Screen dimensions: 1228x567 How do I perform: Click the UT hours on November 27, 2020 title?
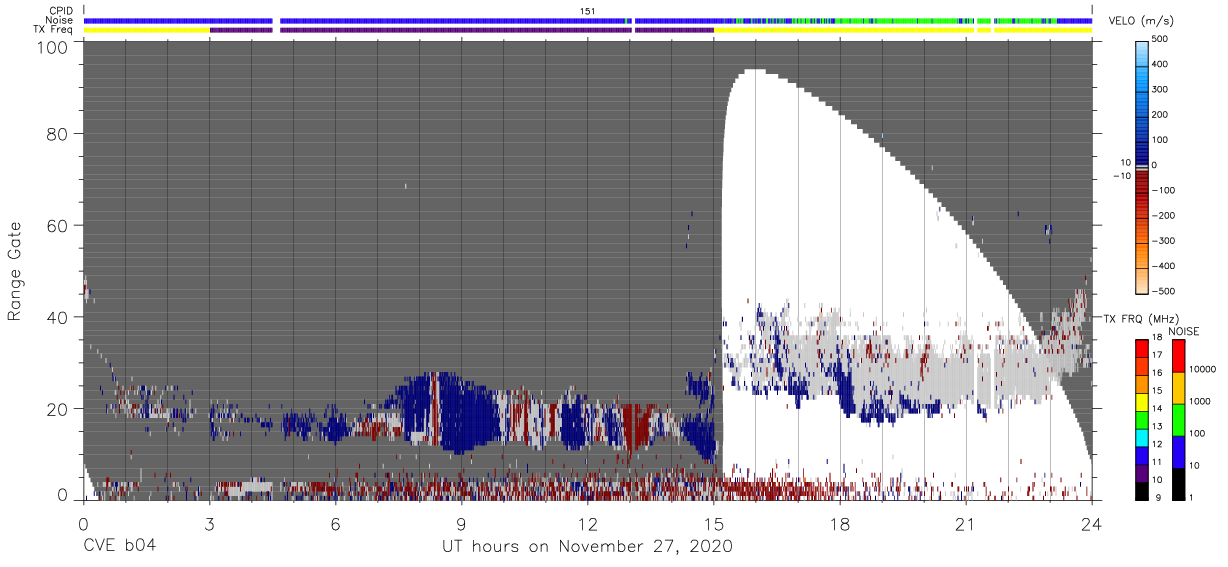(x=588, y=547)
